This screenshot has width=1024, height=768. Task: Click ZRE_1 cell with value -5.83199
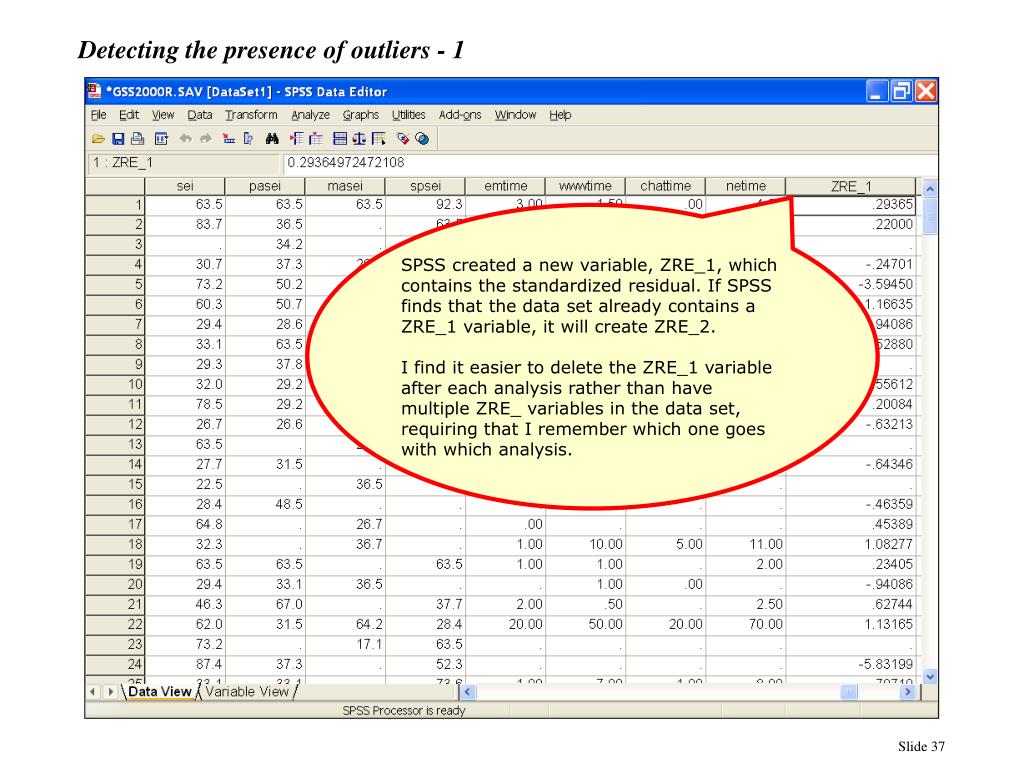(x=851, y=664)
